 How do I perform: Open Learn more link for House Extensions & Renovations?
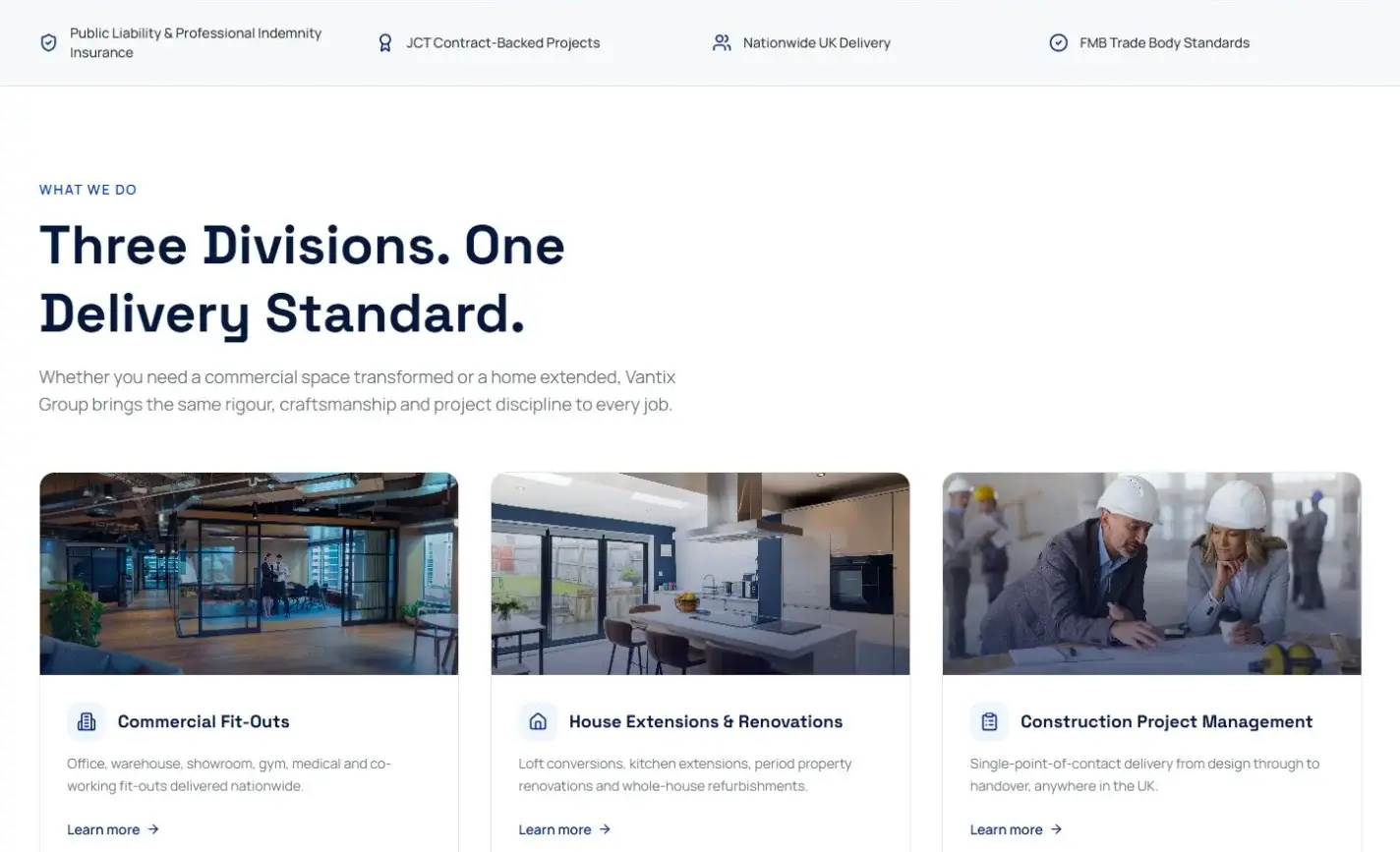564,829
